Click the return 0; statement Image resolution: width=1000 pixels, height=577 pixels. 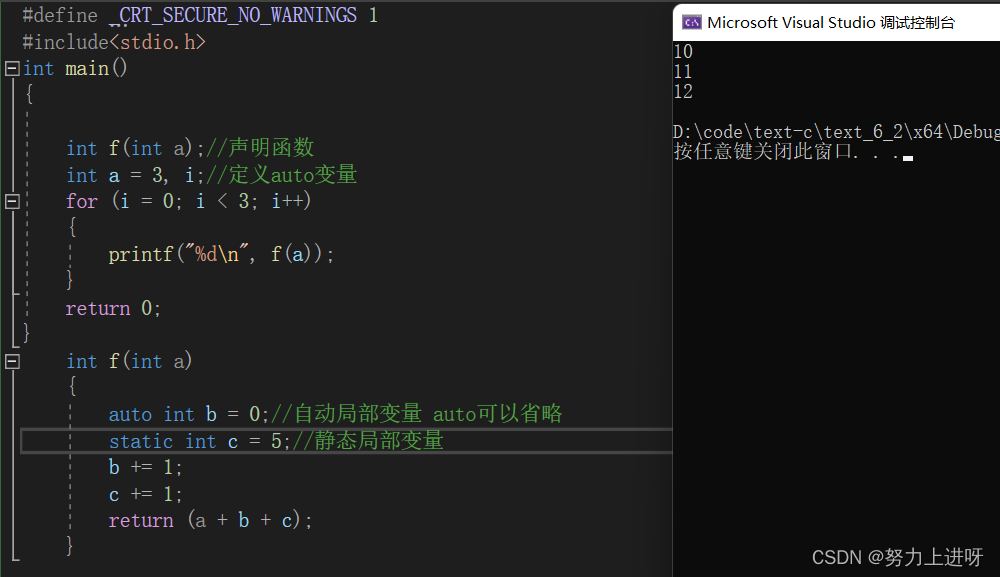coord(113,308)
